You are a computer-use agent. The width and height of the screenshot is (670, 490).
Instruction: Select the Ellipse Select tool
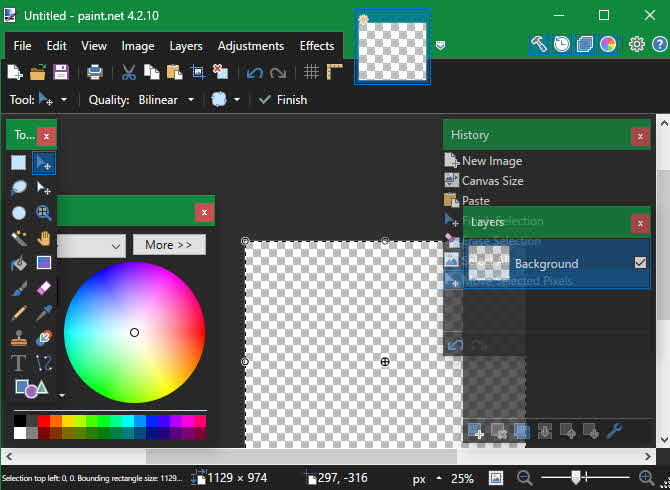click(x=18, y=212)
